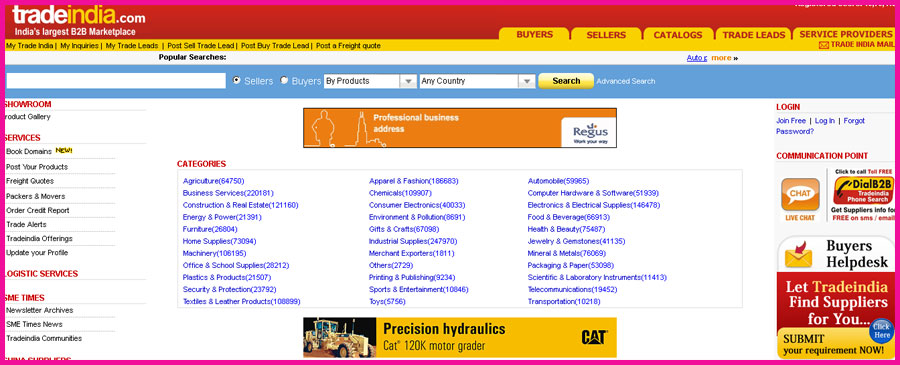This screenshot has height=365, width=900.
Task: Open the Any Country dropdown
Action: pyautogui.click(x=478, y=81)
